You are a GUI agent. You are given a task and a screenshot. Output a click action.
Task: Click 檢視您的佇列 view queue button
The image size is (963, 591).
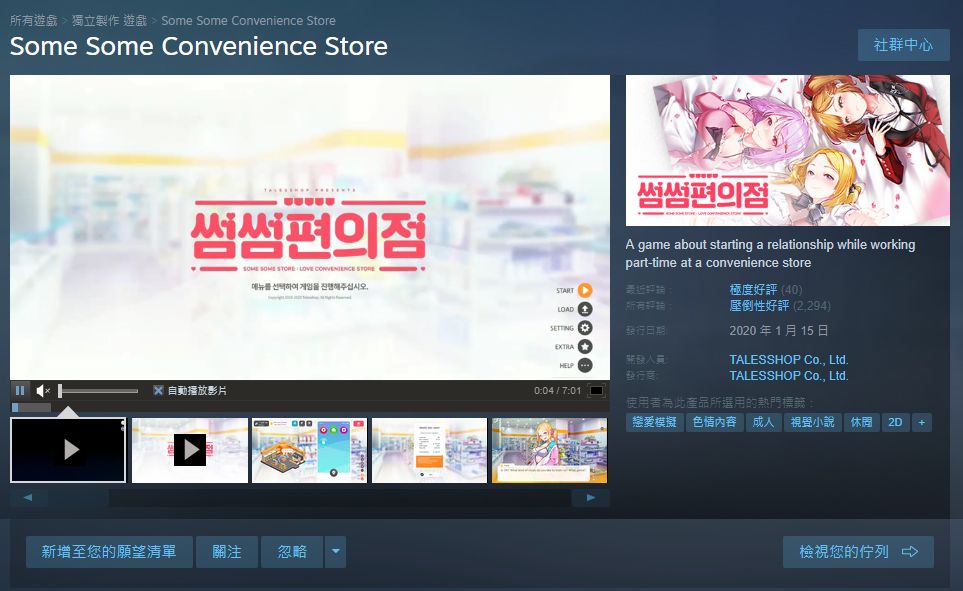tap(858, 552)
